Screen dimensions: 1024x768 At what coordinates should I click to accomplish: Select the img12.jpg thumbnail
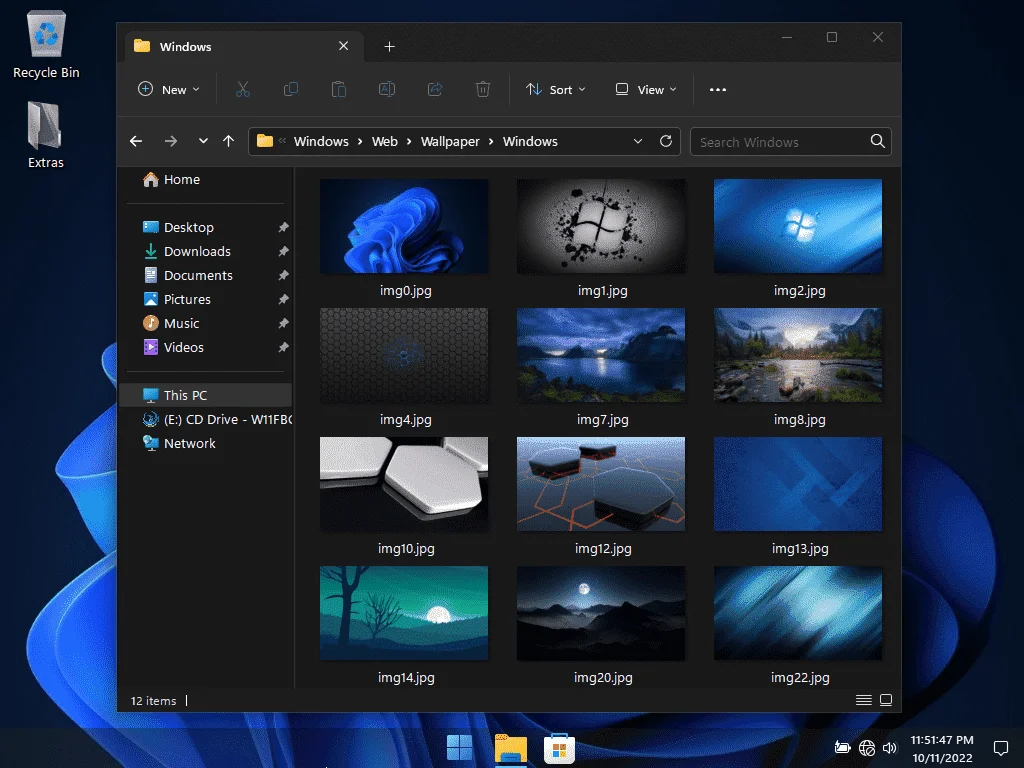601,484
